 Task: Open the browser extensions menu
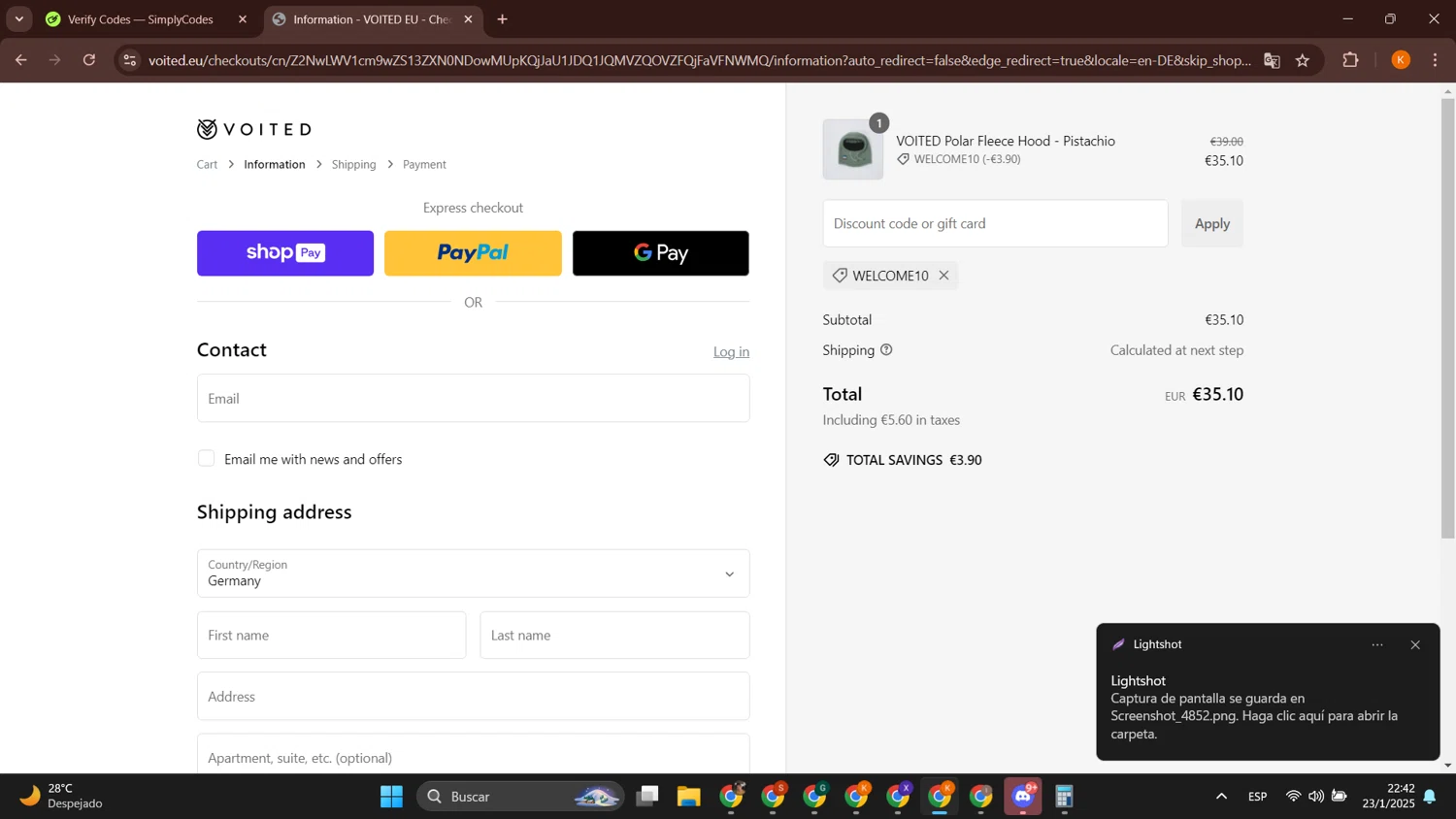click(x=1350, y=60)
